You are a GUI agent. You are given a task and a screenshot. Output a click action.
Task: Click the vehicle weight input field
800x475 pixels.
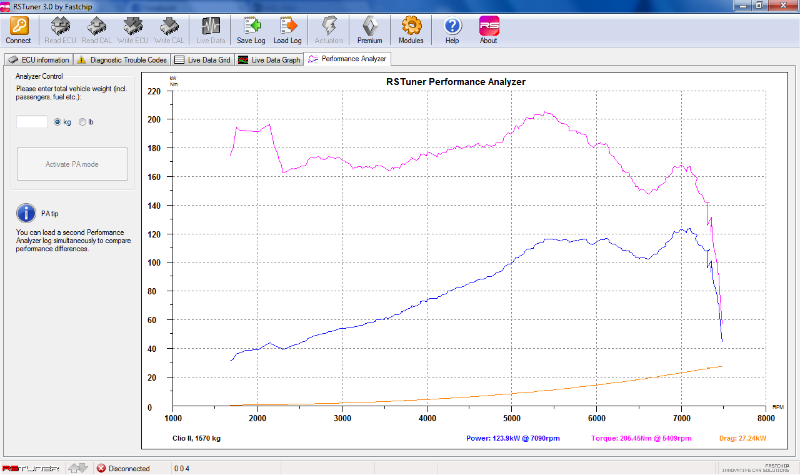point(32,122)
